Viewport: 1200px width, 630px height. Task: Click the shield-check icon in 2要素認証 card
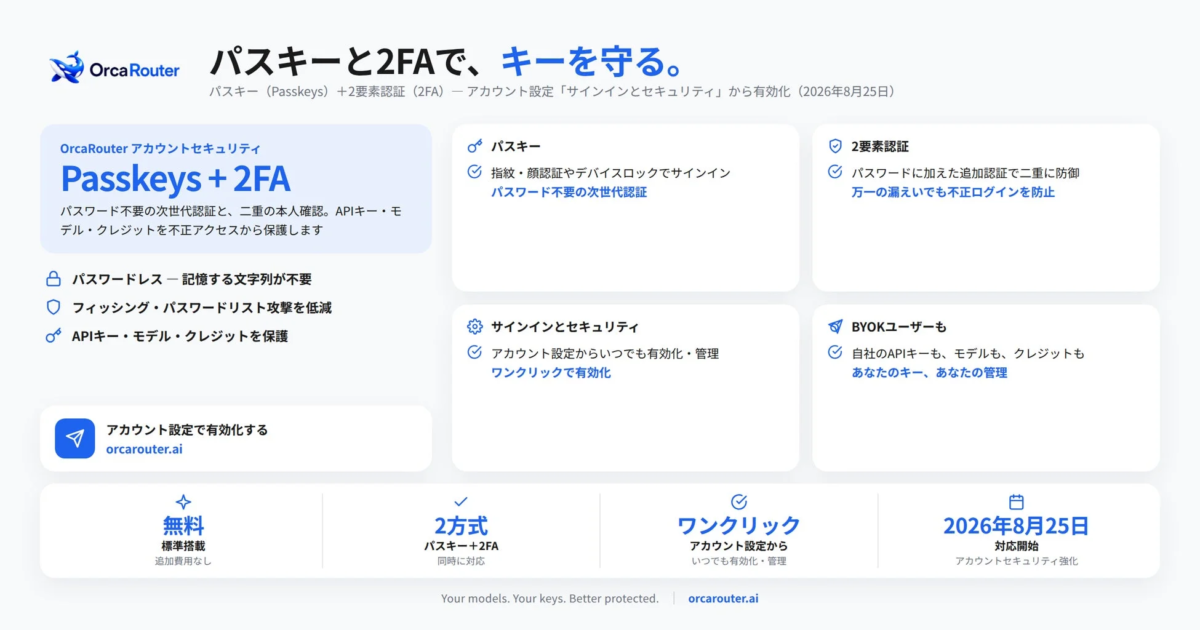coord(835,146)
